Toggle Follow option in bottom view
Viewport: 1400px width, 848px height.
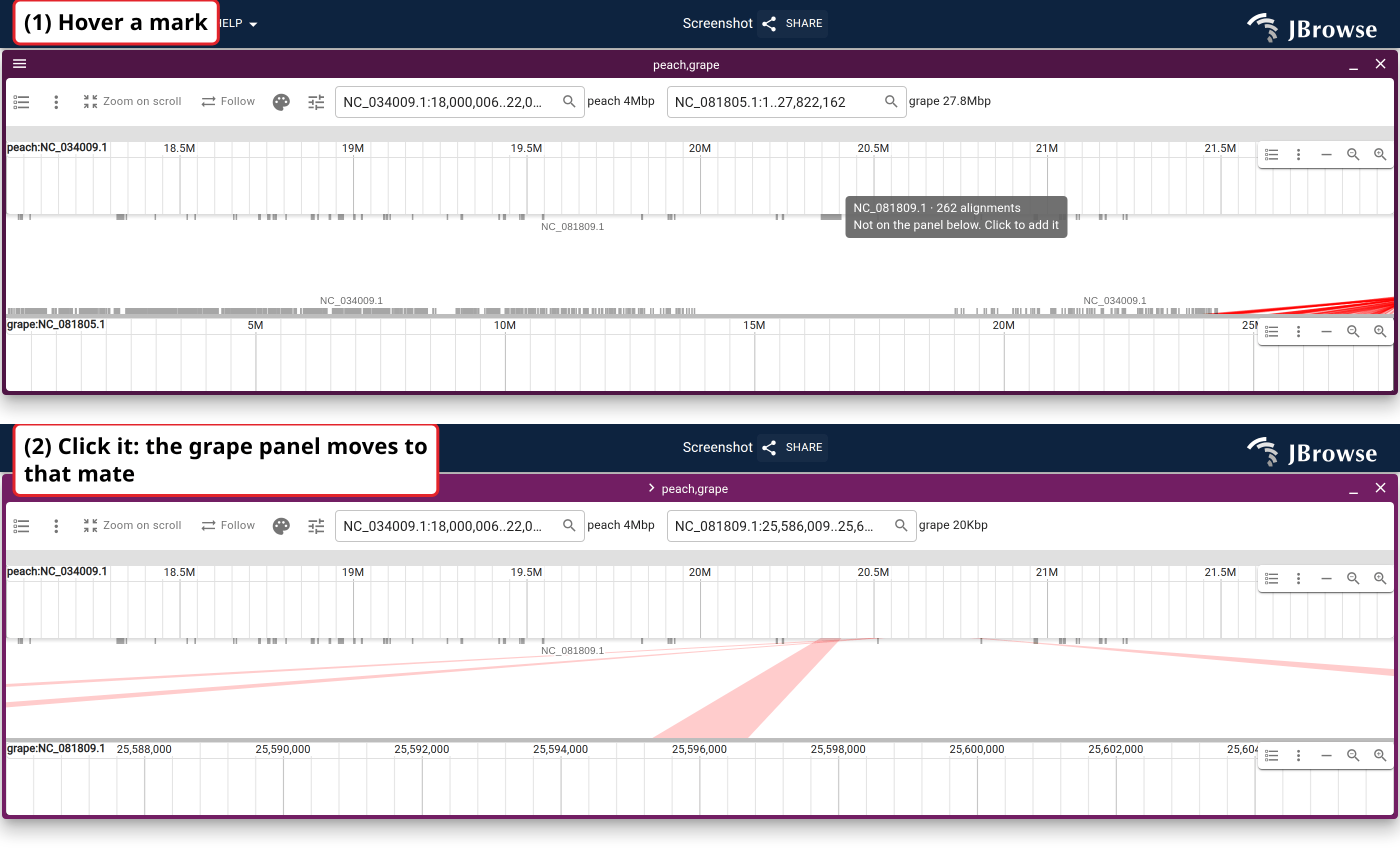pos(228,525)
